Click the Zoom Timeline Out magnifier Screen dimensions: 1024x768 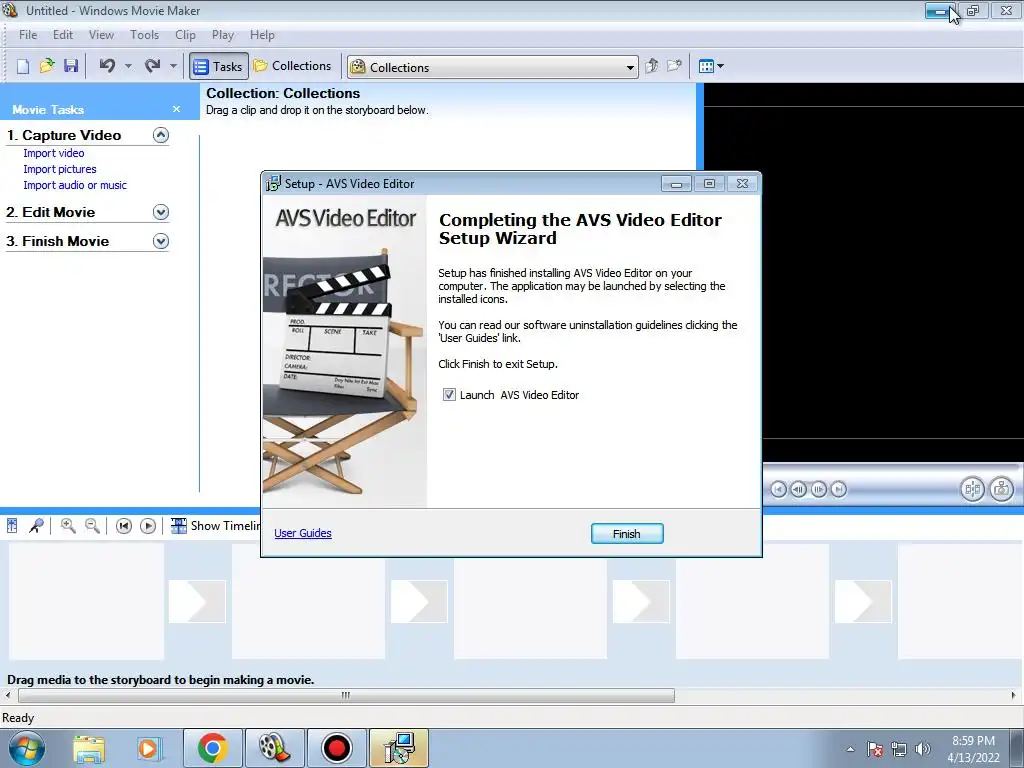pyautogui.click(x=93, y=526)
